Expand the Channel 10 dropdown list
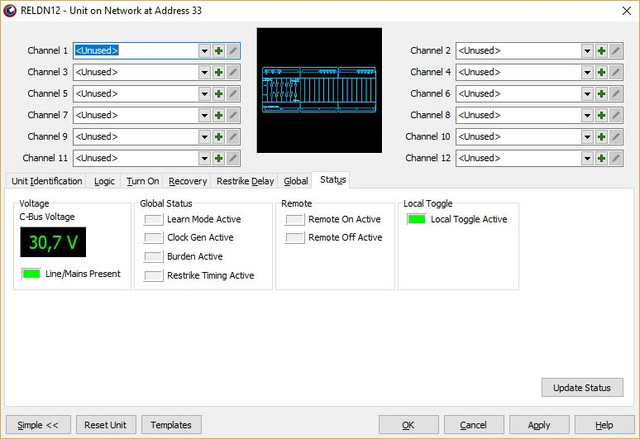Viewport: 640px width, 439px height. click(587, 137)
